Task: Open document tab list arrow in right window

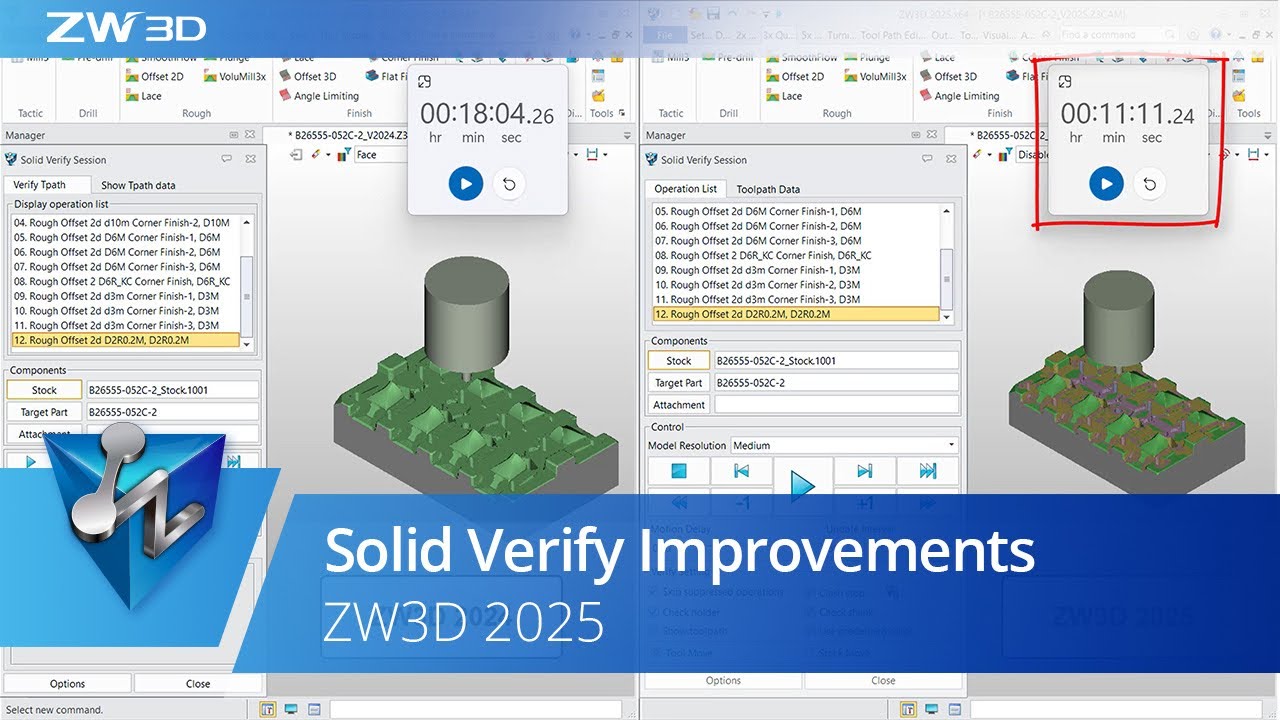Action: pyautogui.click(x=1267, y=135)
